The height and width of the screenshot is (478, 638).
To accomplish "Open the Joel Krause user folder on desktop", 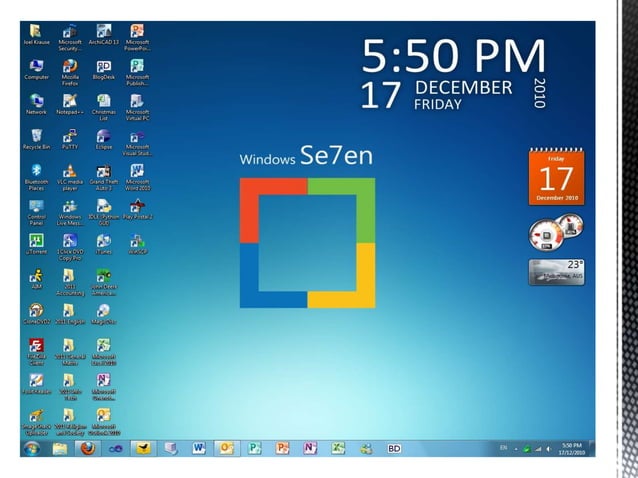I will (x=36, y=35).
